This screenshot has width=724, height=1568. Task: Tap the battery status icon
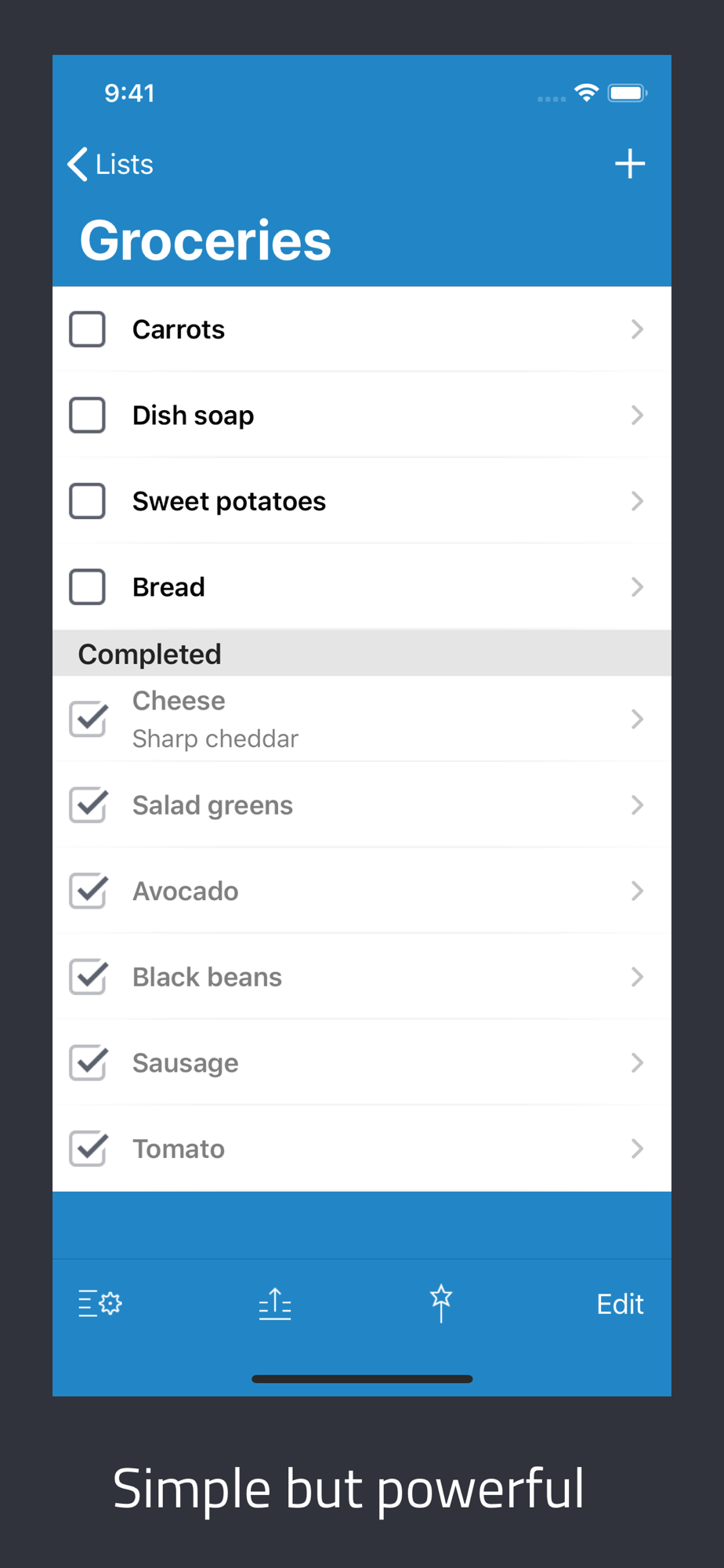point(628,93)
